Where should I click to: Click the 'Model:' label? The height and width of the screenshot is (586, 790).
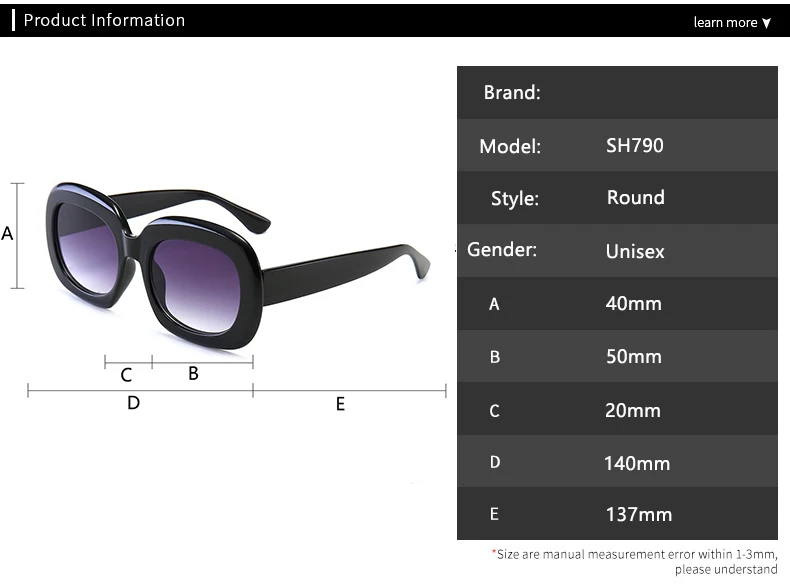pos(510,146)
